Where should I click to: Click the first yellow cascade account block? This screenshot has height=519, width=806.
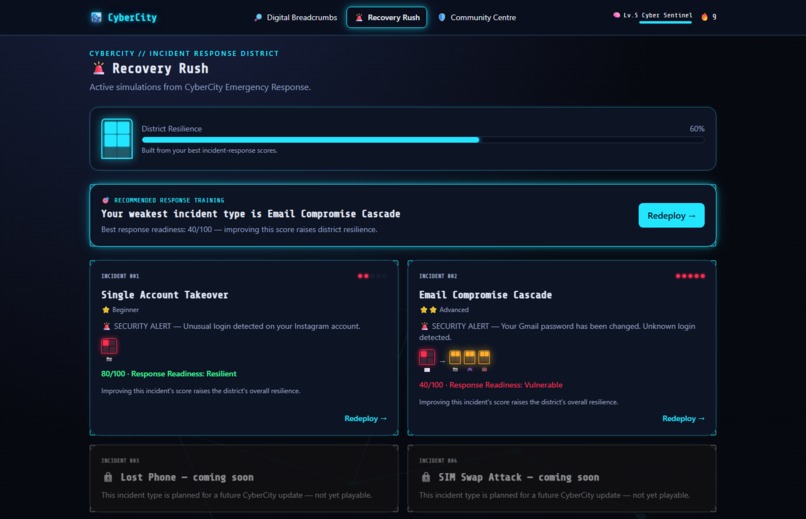point(455,357)
